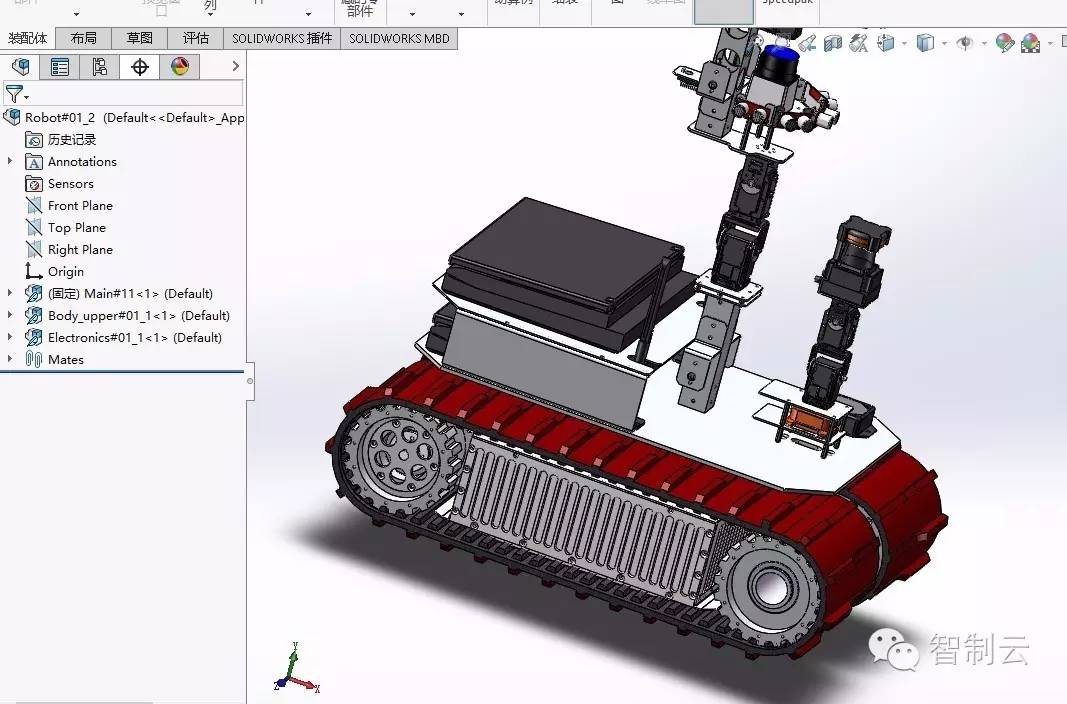The image size is (1067, 704).
Task: Expand the Main#11<1> component
Action: pyautogui.click(x=10, y=293)
